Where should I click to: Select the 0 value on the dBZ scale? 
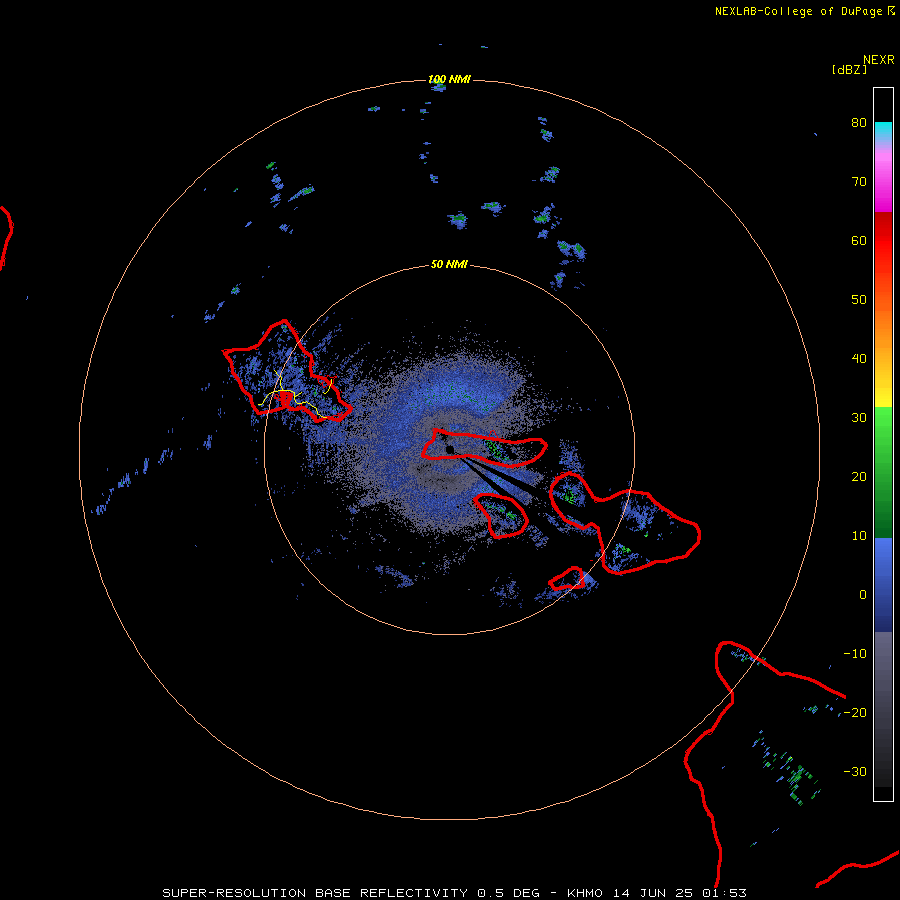(x=863, y=595)
